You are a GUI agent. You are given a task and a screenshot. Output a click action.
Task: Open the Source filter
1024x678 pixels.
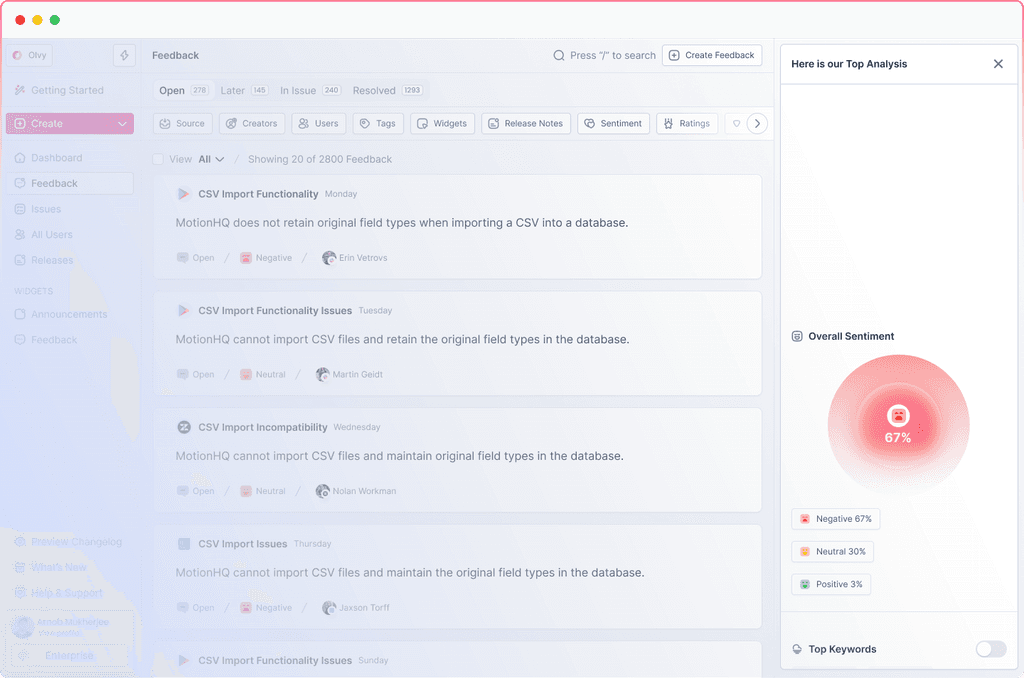click(183, 123)
